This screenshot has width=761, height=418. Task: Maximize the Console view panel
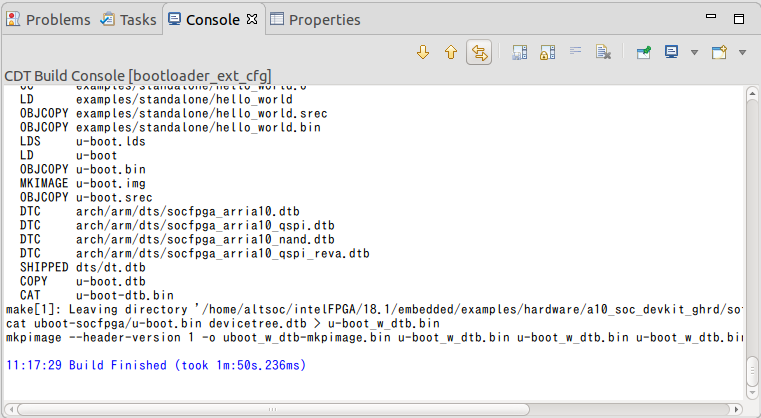point(737,17)
